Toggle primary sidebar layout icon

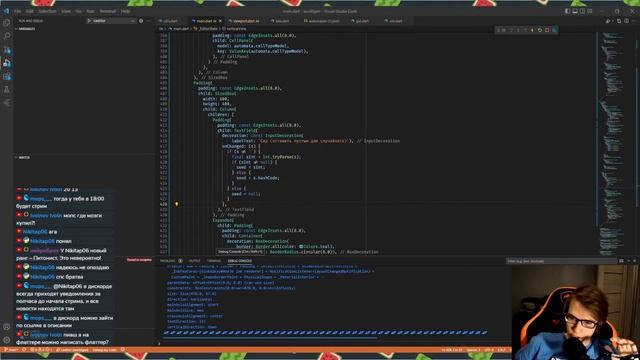pos(567,11)
